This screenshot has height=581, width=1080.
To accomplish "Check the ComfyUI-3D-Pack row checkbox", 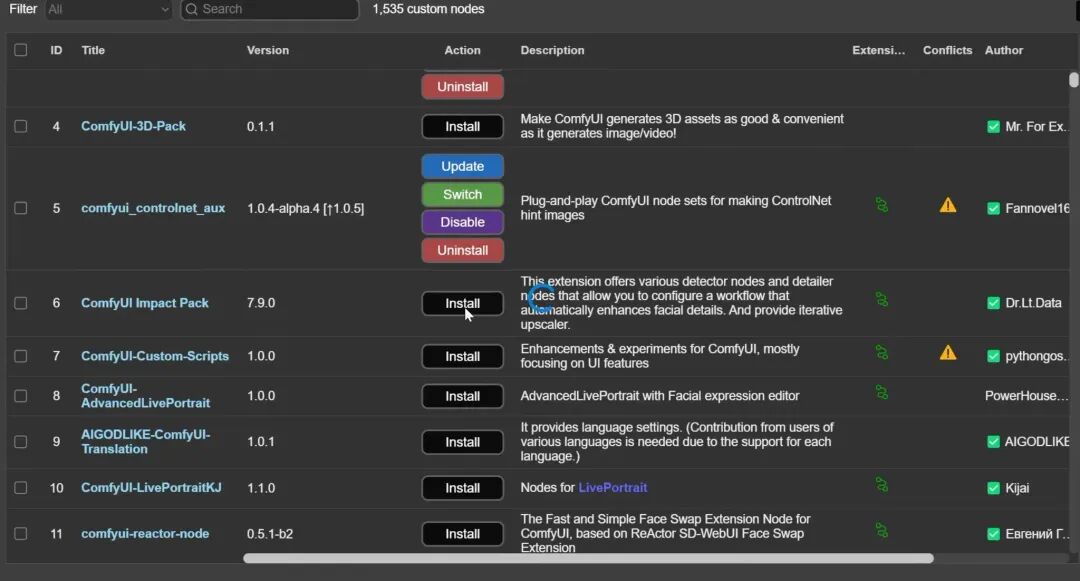I will click(21, 127).
